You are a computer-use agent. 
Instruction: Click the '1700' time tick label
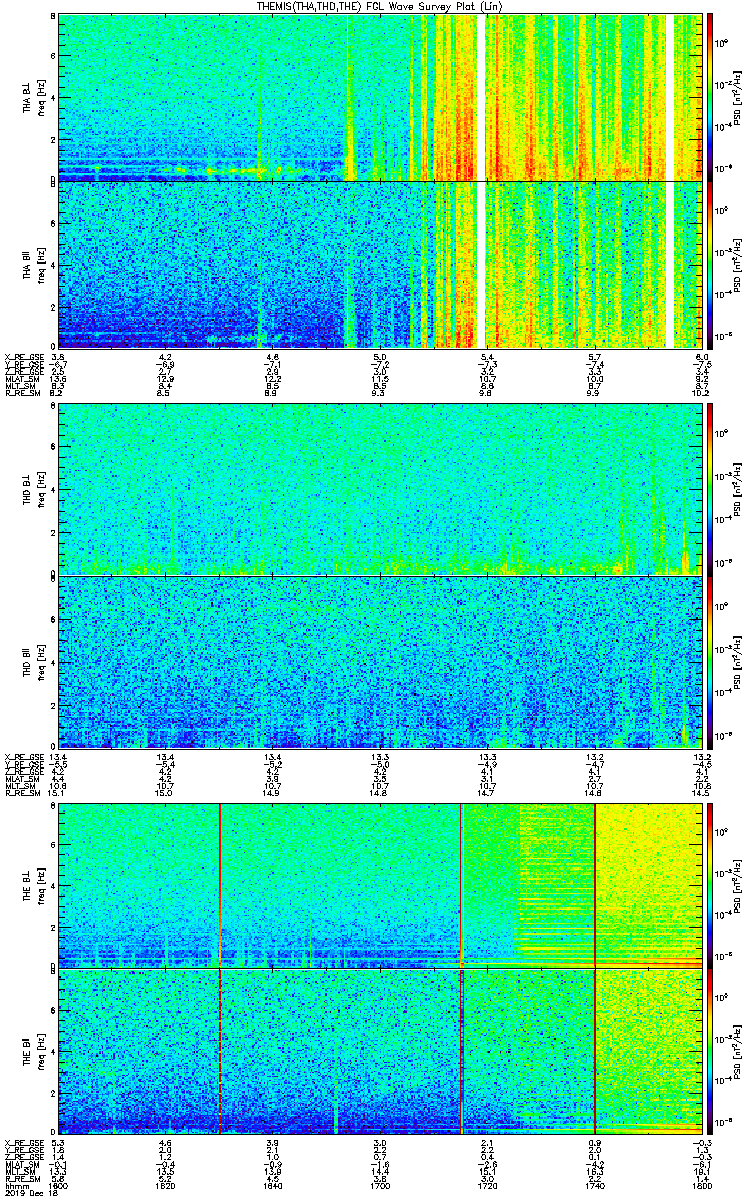pyautogui.click(x=380, y=1185)
